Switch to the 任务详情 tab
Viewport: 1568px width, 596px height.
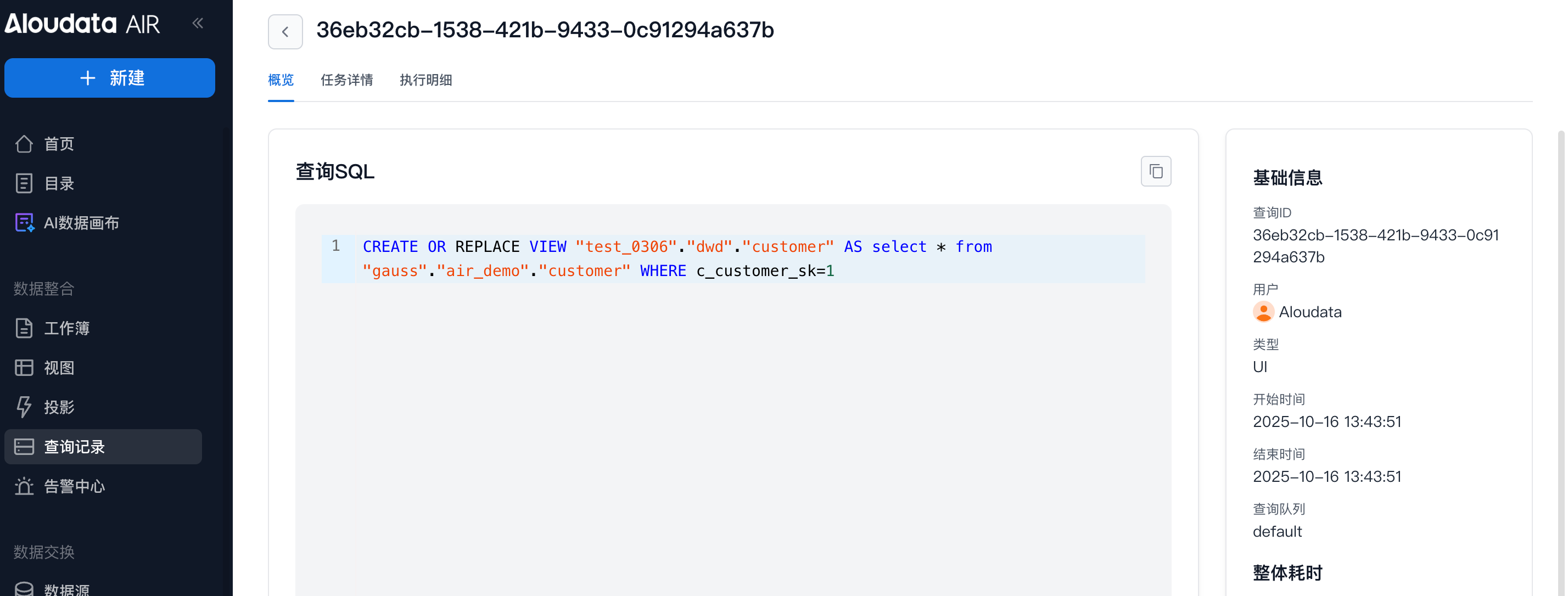(x=346, y=80)
